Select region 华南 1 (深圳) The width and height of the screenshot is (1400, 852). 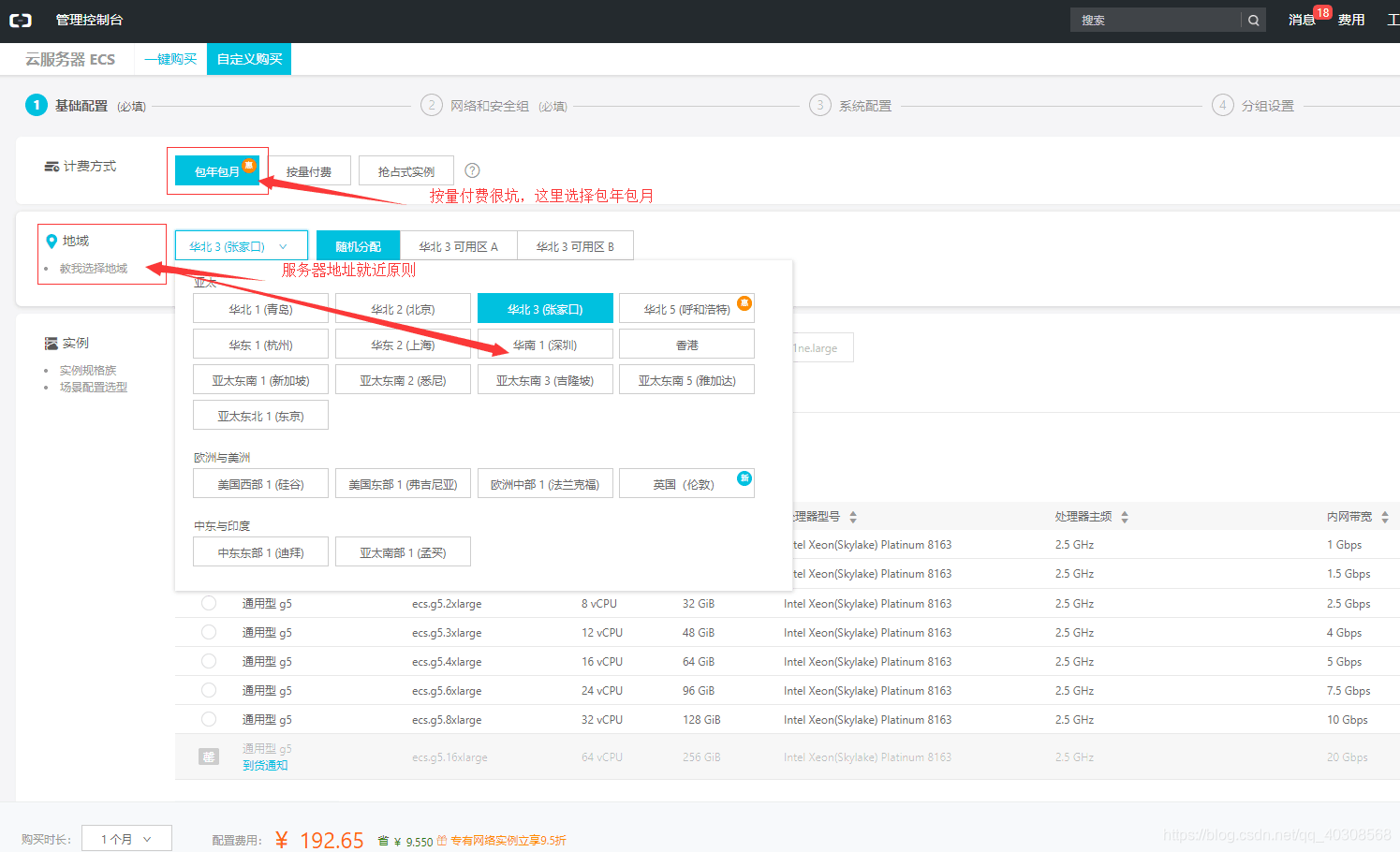tap(545, 344)
